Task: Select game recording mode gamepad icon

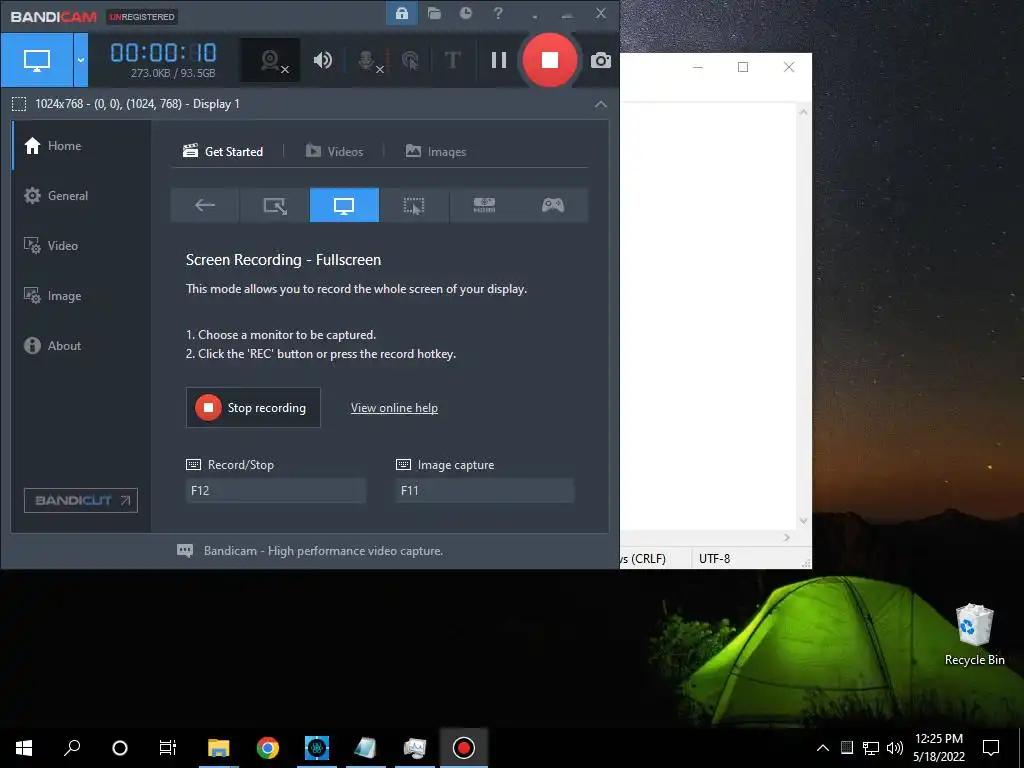Action: click(553, 205)
